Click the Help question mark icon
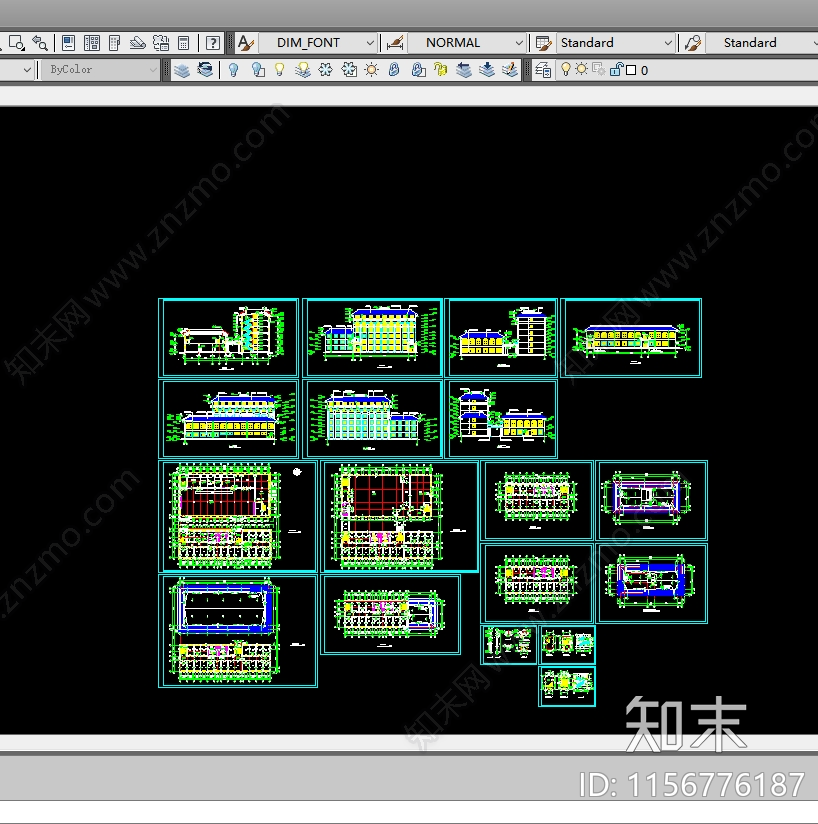 point(213,43)
